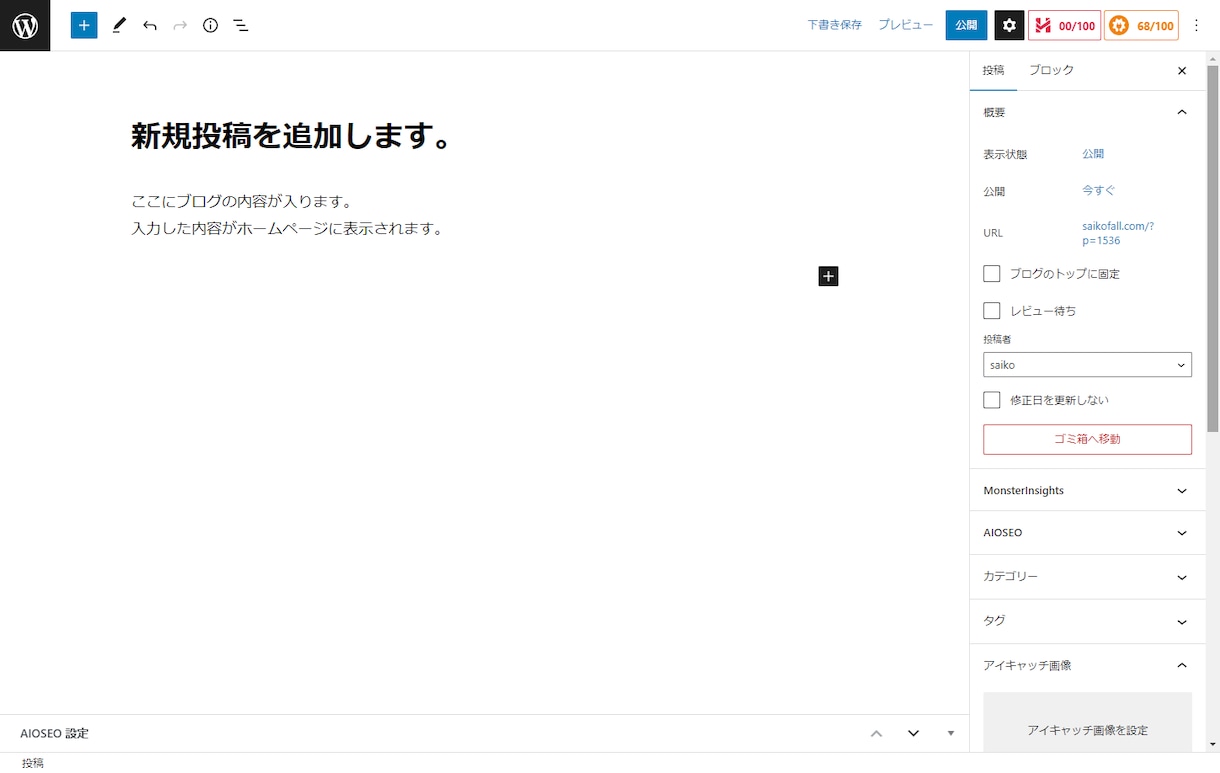Close the settings sidebar
1220x773 pixels.
[x=1182, y=71]
